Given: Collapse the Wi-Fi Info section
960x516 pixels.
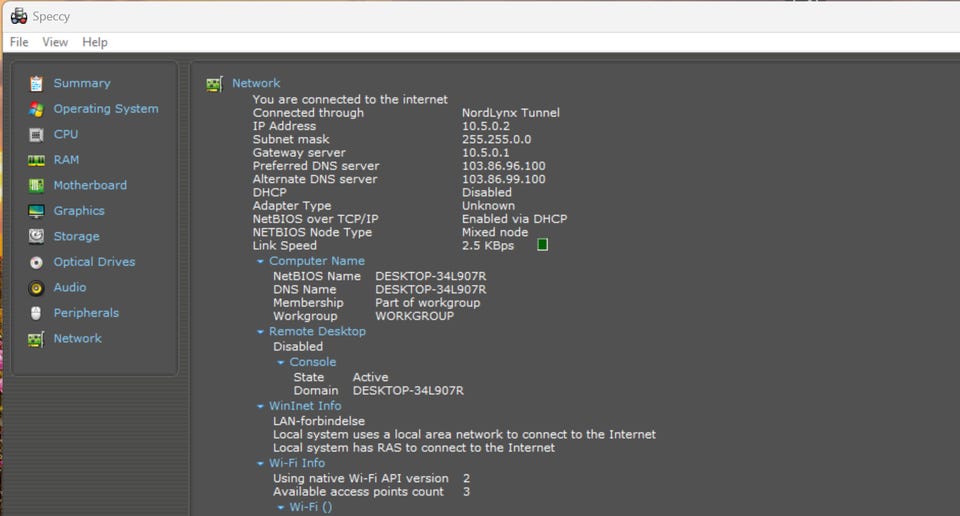Looking at the screenshot, I should (260, 463).
